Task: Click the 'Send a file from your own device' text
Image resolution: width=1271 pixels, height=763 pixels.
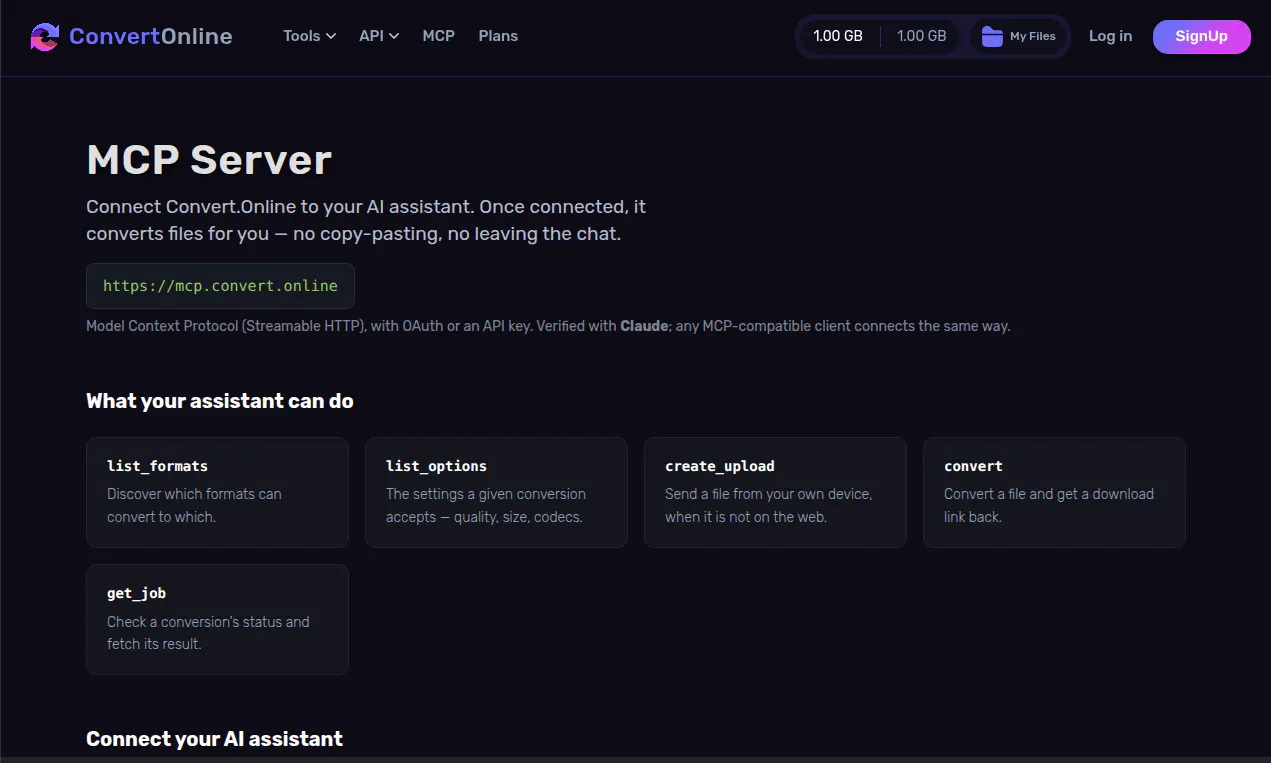Action: coord(768,494)
